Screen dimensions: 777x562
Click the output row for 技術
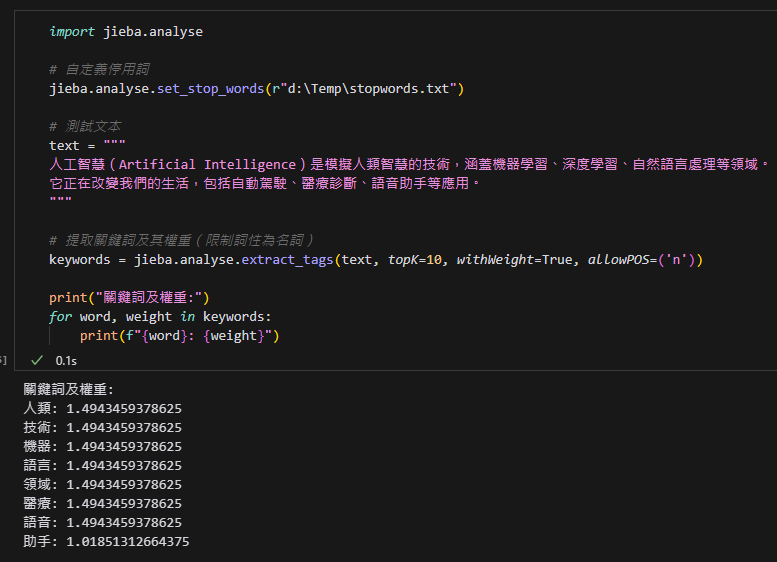point(103,427)
